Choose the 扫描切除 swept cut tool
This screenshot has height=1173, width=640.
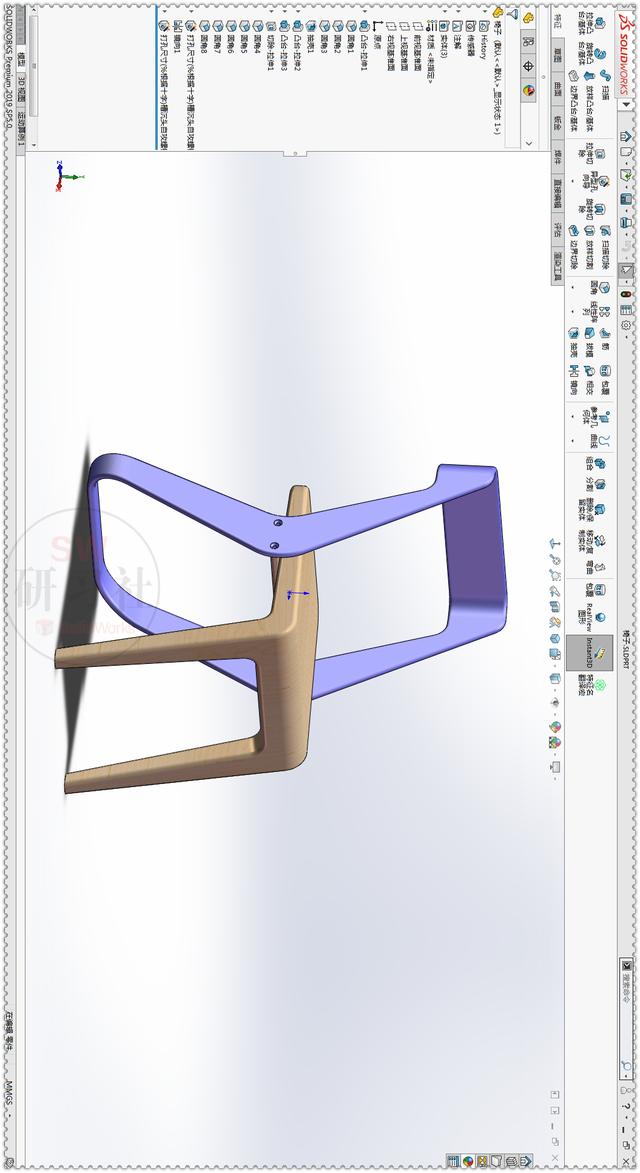coord(605,246)
